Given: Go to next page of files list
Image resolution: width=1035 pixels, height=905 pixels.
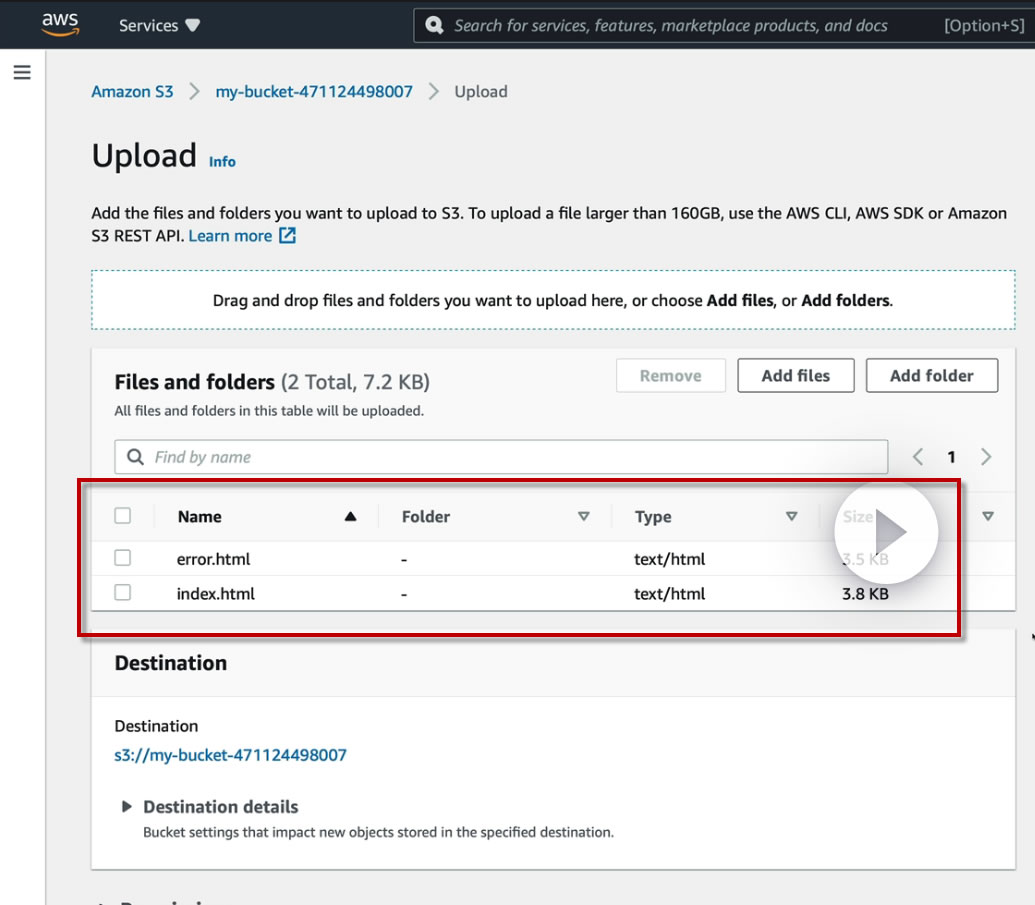Looking at the screenshot, I should [x=986, y=457].
